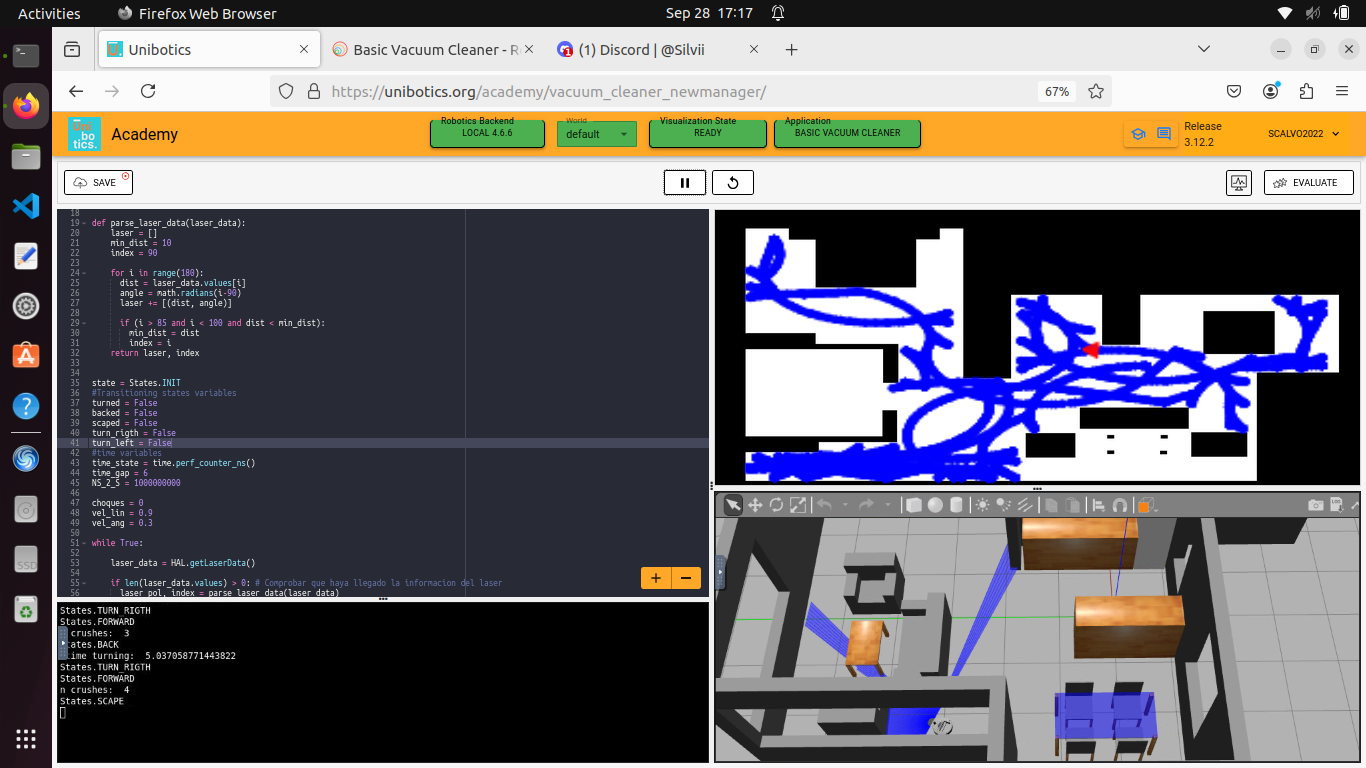Toggle the bookmark star in the address bar
This screenshot has height=768, width=1366.
click(1095, 91)
